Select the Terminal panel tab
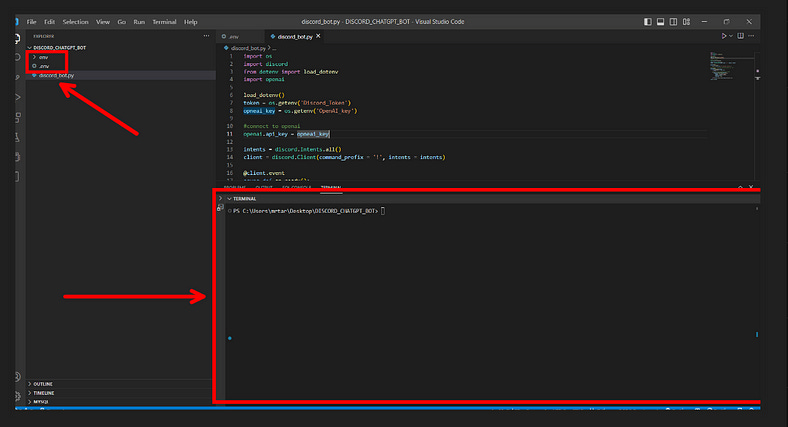 click(331, 187)
